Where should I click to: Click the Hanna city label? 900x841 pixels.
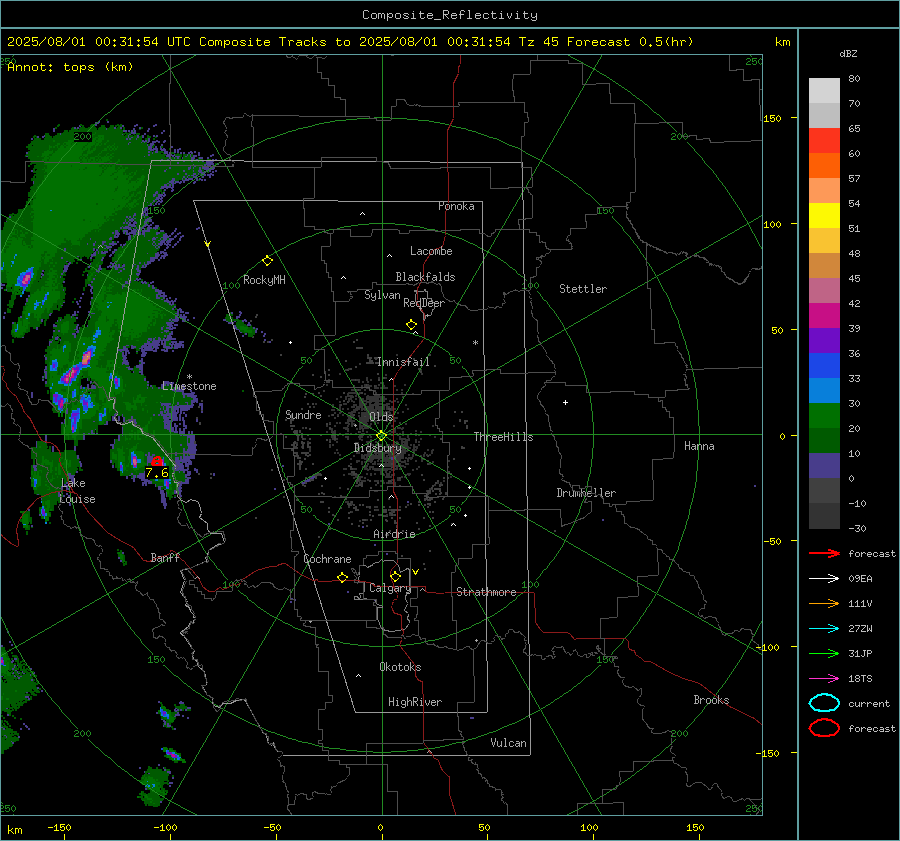point(699,446)
